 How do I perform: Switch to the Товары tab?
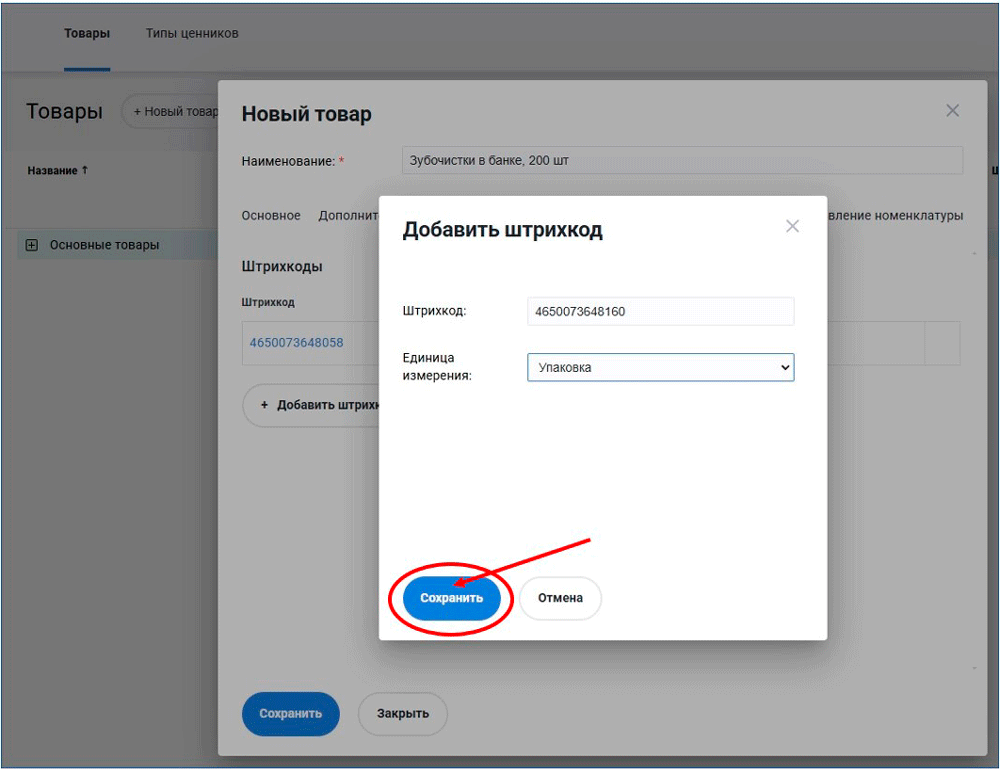click(87, 34)
